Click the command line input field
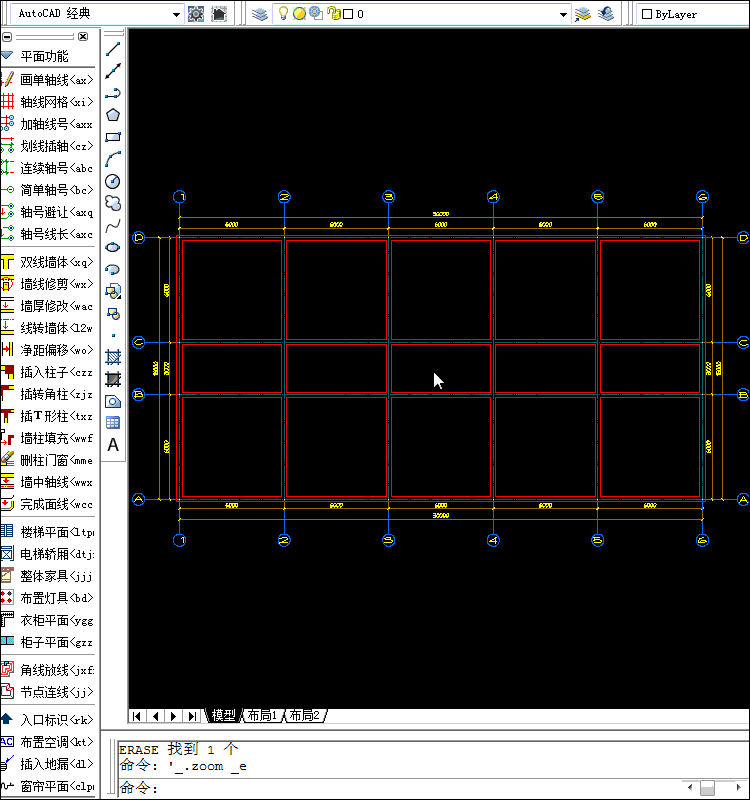 [398, 788]
